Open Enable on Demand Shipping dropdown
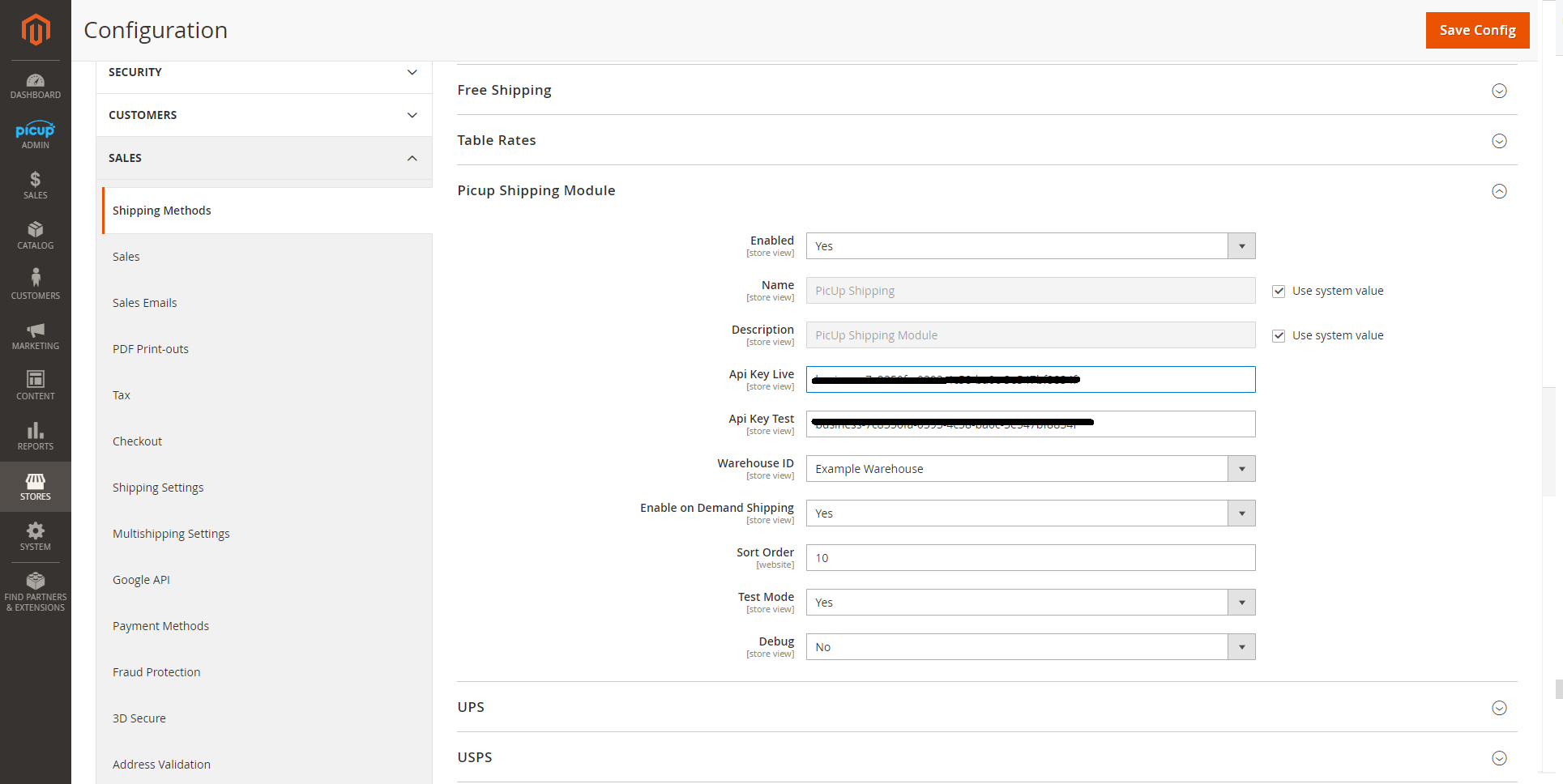 pyautogui.click(x=1031, y=513)
